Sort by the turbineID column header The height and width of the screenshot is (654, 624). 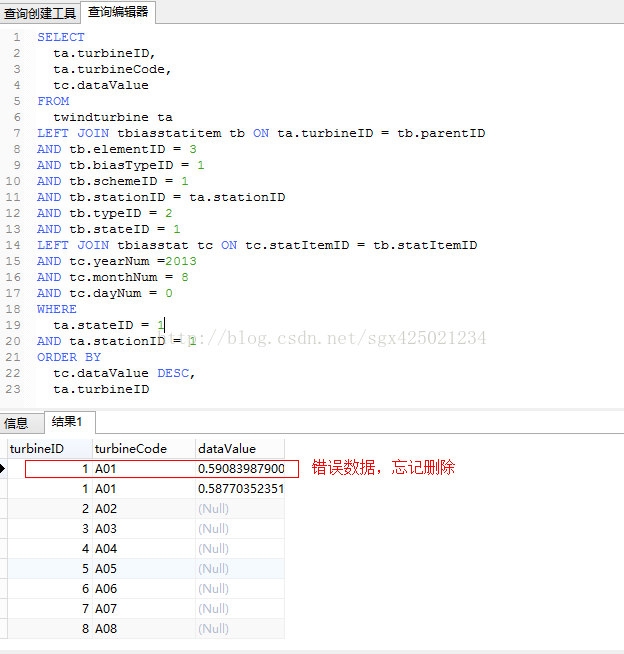[50, 448]
